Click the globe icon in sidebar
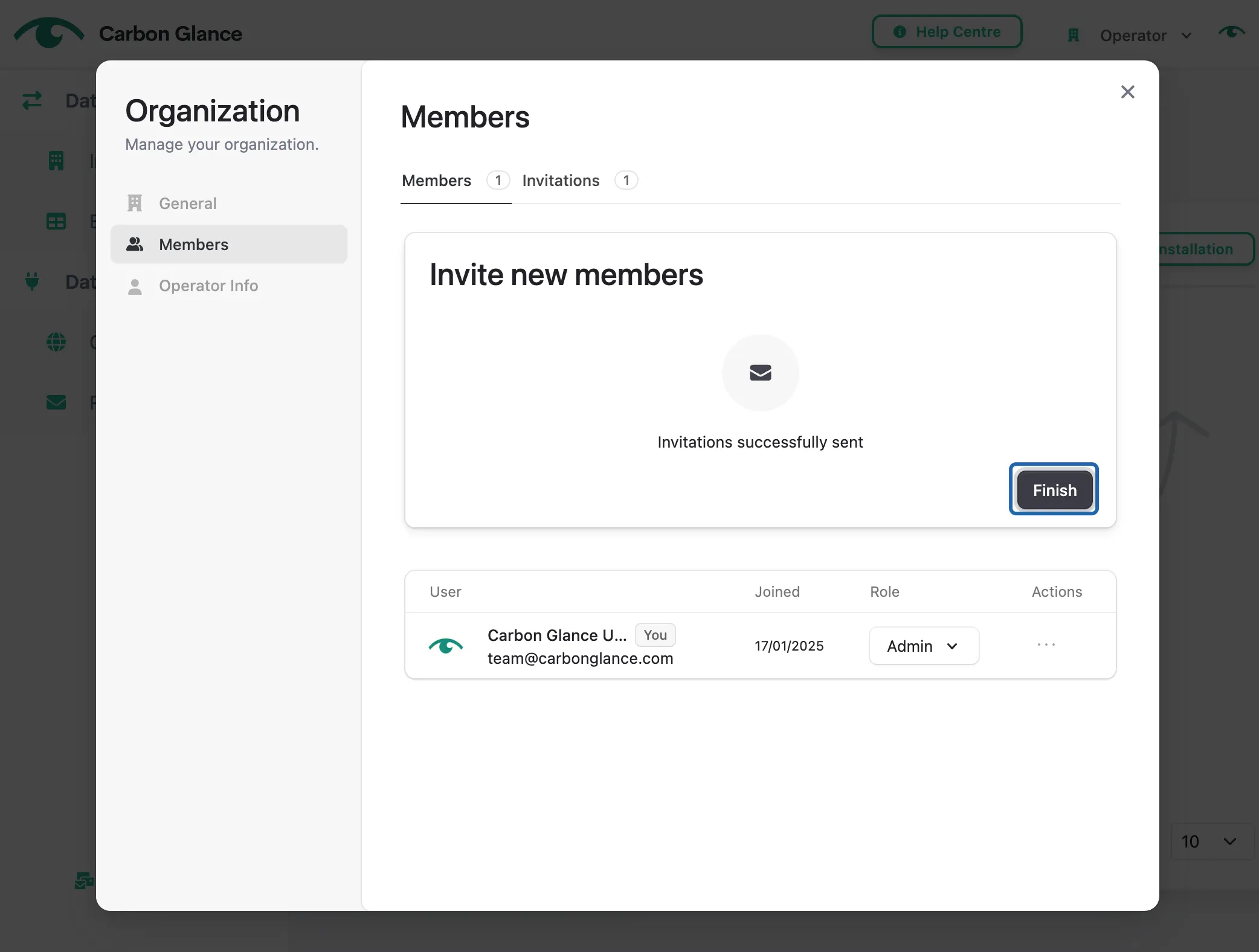 [x=56, y=342]
